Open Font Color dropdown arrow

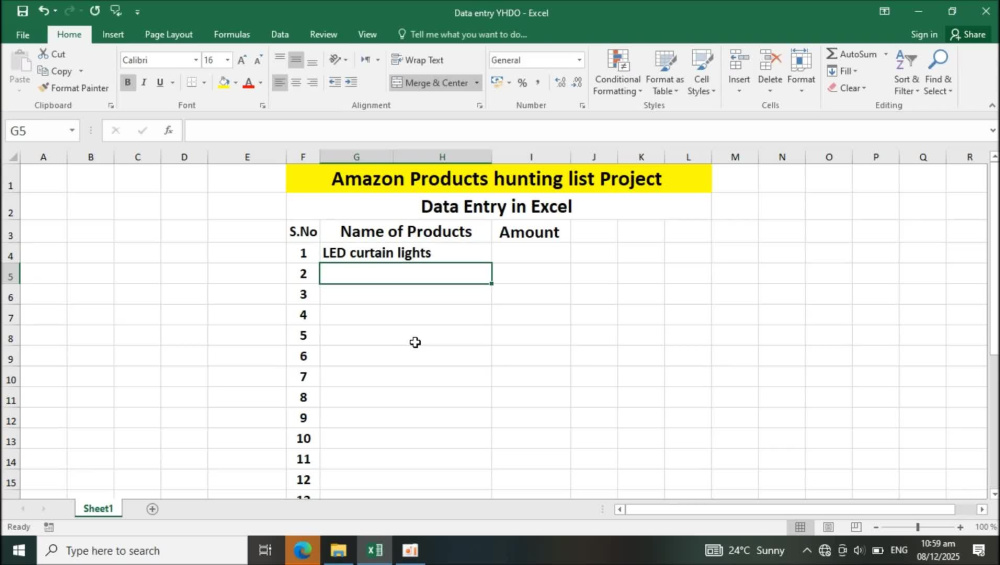click(x=260, y=82)
